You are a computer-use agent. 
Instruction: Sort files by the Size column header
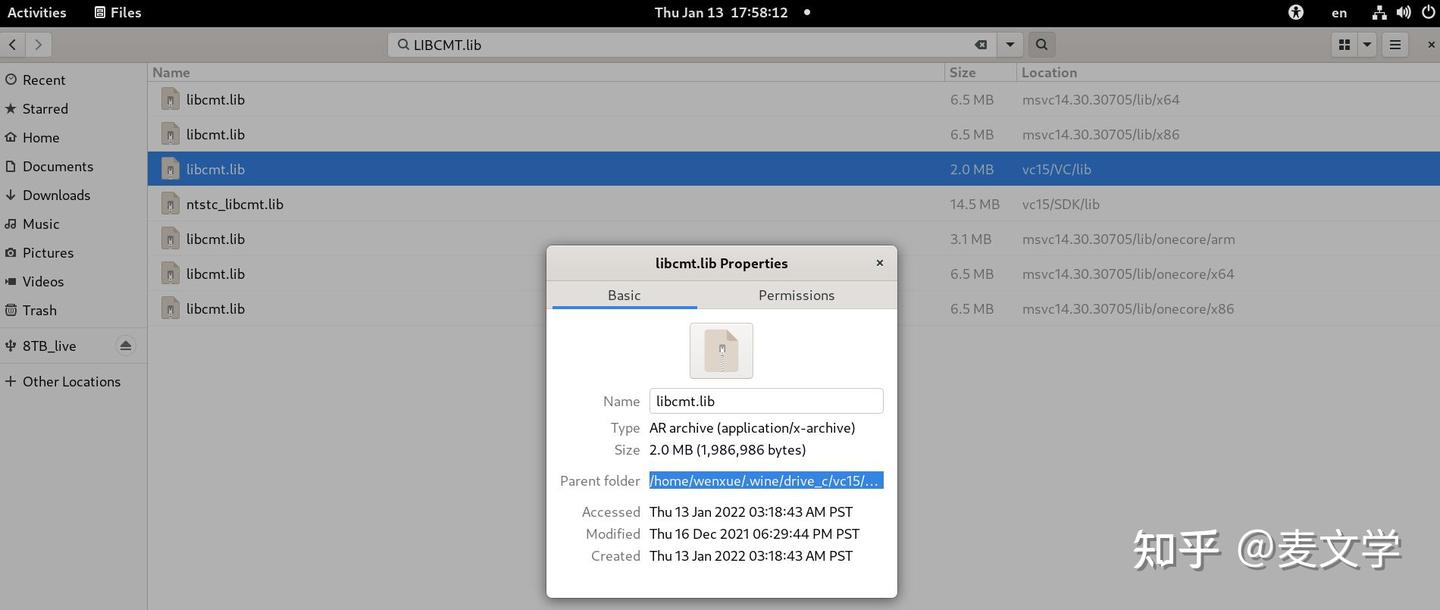click(x=962, y=72)
